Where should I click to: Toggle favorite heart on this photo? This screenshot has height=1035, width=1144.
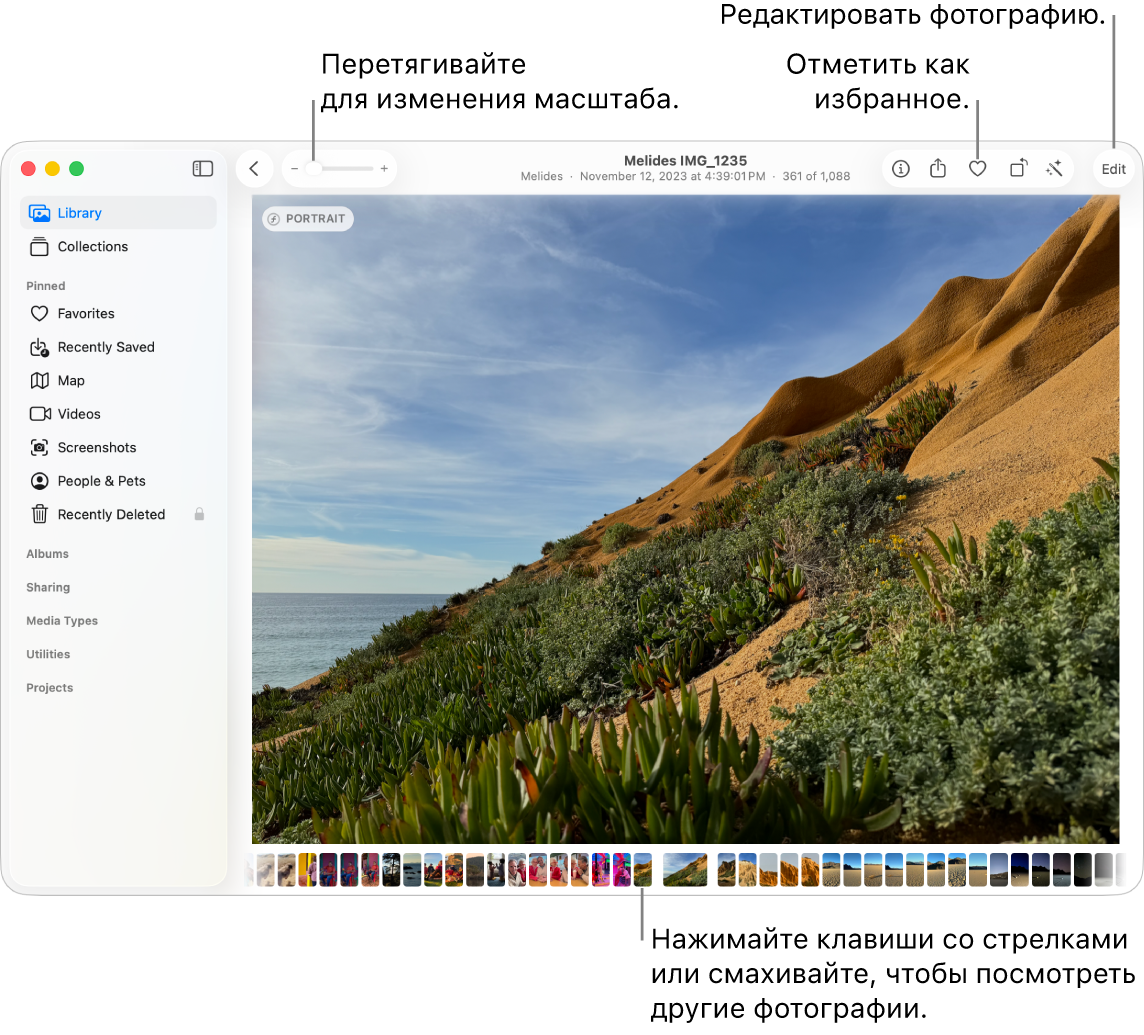click(x=978, y=169)
